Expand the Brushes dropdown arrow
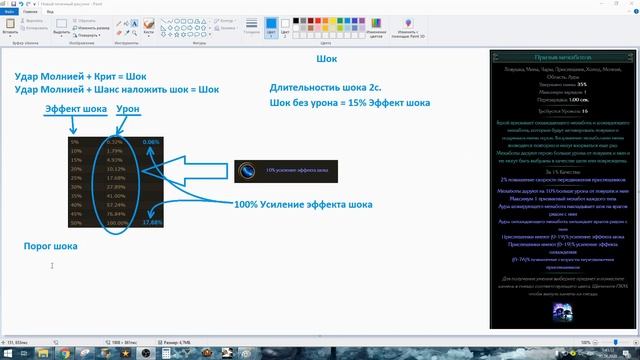This screenshot has height=360, width=640. click(149, 36)
